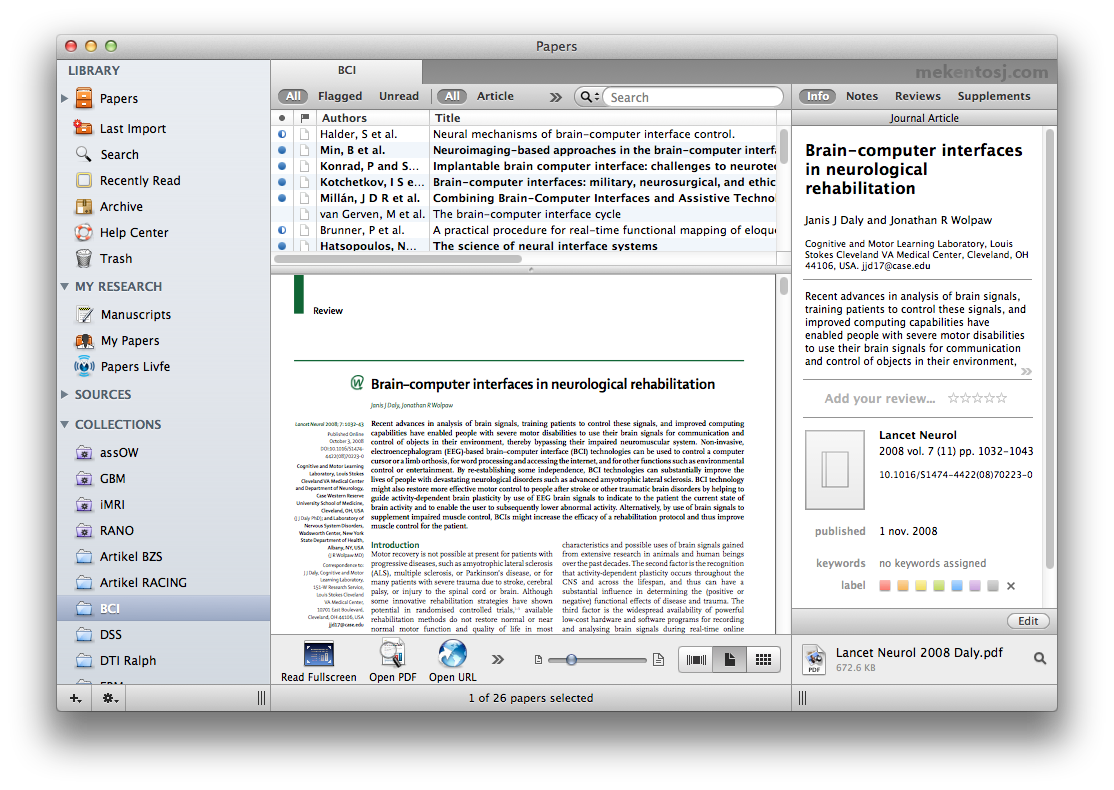Expand the Papers library disclosure triangle

65,98
